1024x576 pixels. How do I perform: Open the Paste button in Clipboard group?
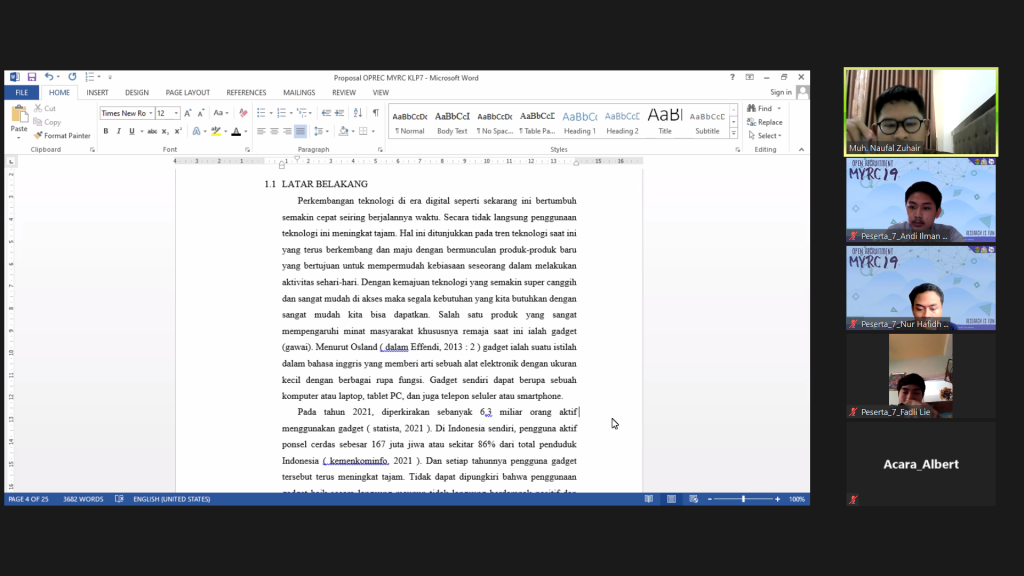[x=19, y=122]
